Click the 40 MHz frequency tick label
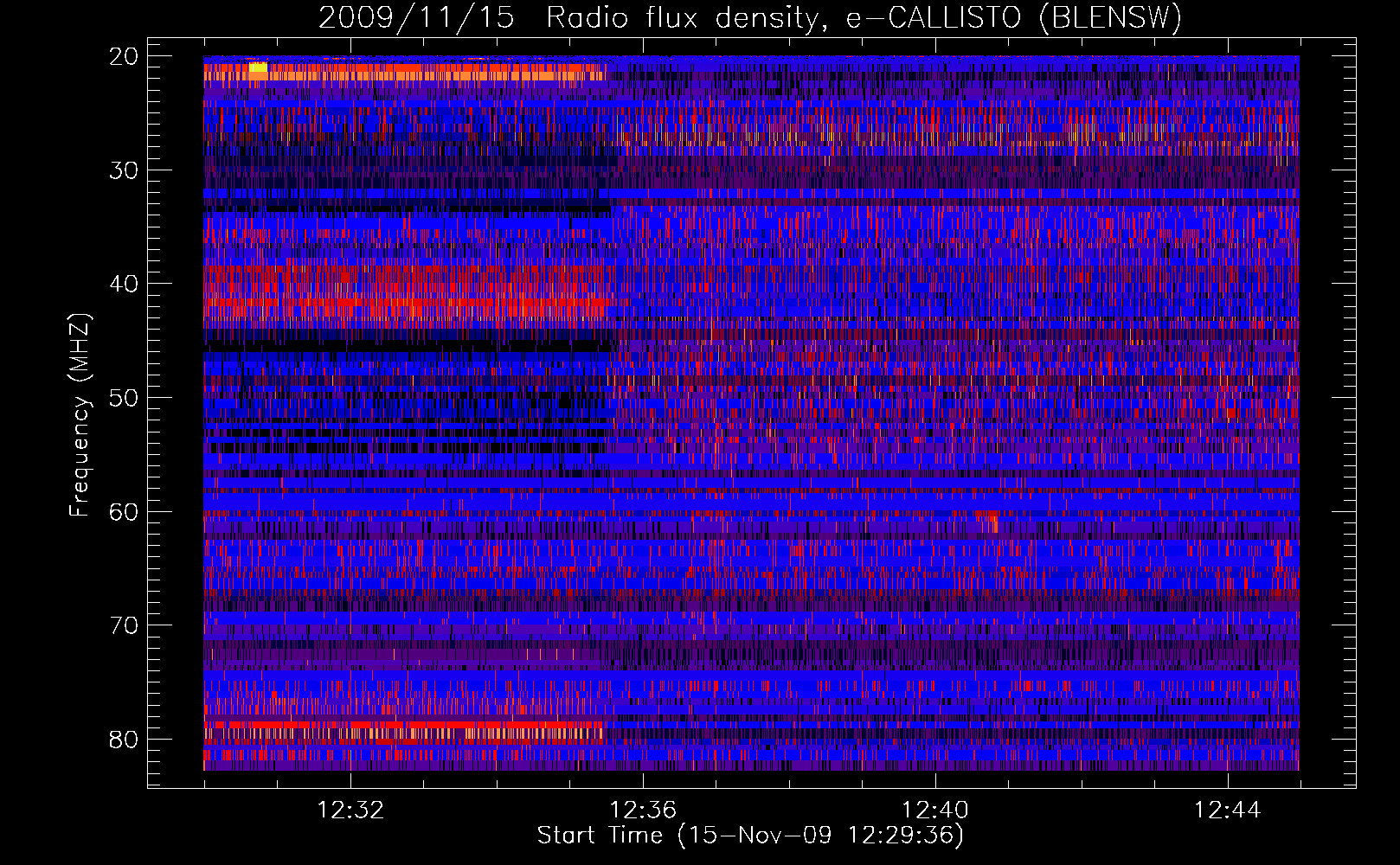This screenshot has width=1400, height=865. [x=124, y=285]
